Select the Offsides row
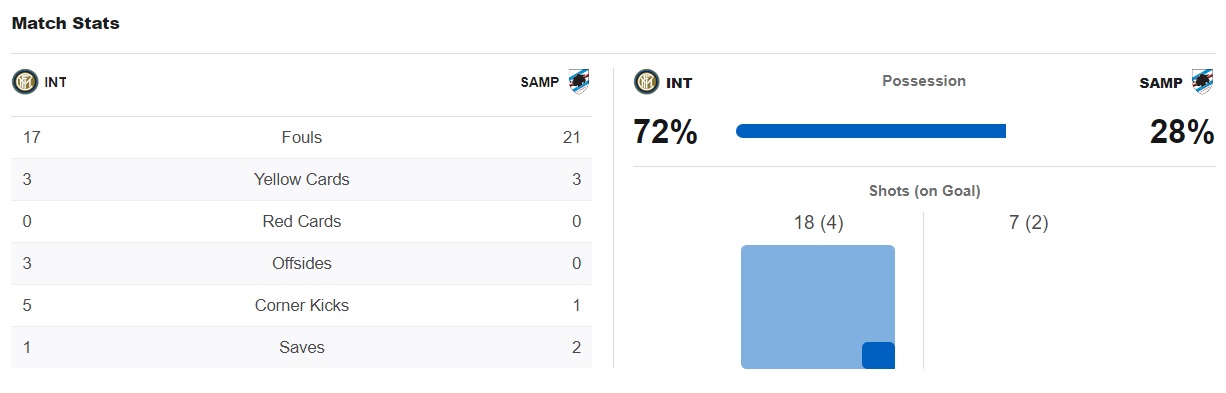Screen dimensions: 1226x393 [x=301, y=264]
